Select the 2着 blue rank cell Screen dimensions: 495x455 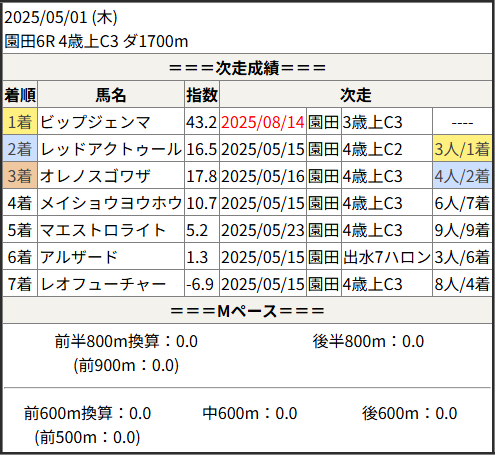(20, 149)
